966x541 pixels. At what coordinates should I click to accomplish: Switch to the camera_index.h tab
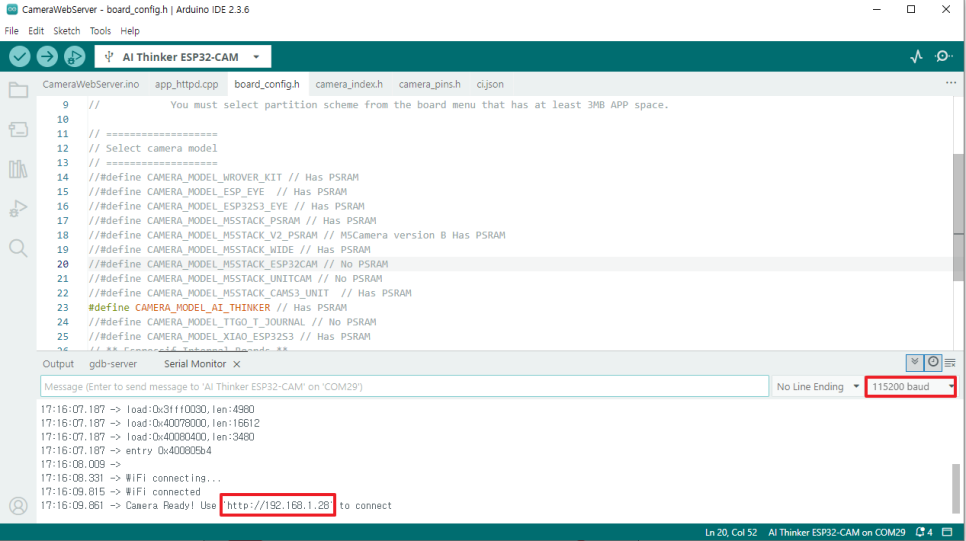[349, 84]
